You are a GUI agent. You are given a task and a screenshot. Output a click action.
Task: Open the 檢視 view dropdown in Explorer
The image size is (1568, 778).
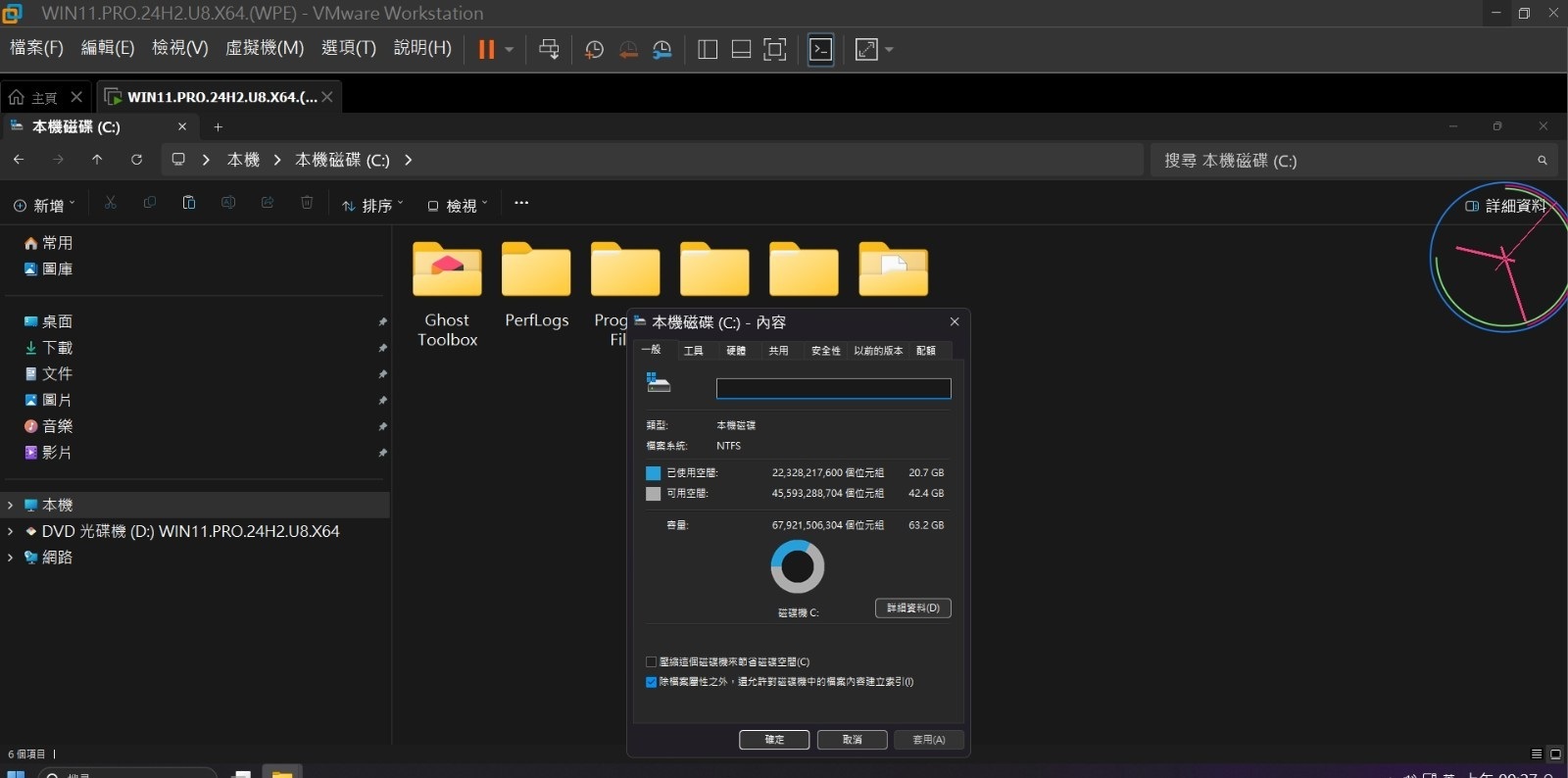click(x=458, y=205)
